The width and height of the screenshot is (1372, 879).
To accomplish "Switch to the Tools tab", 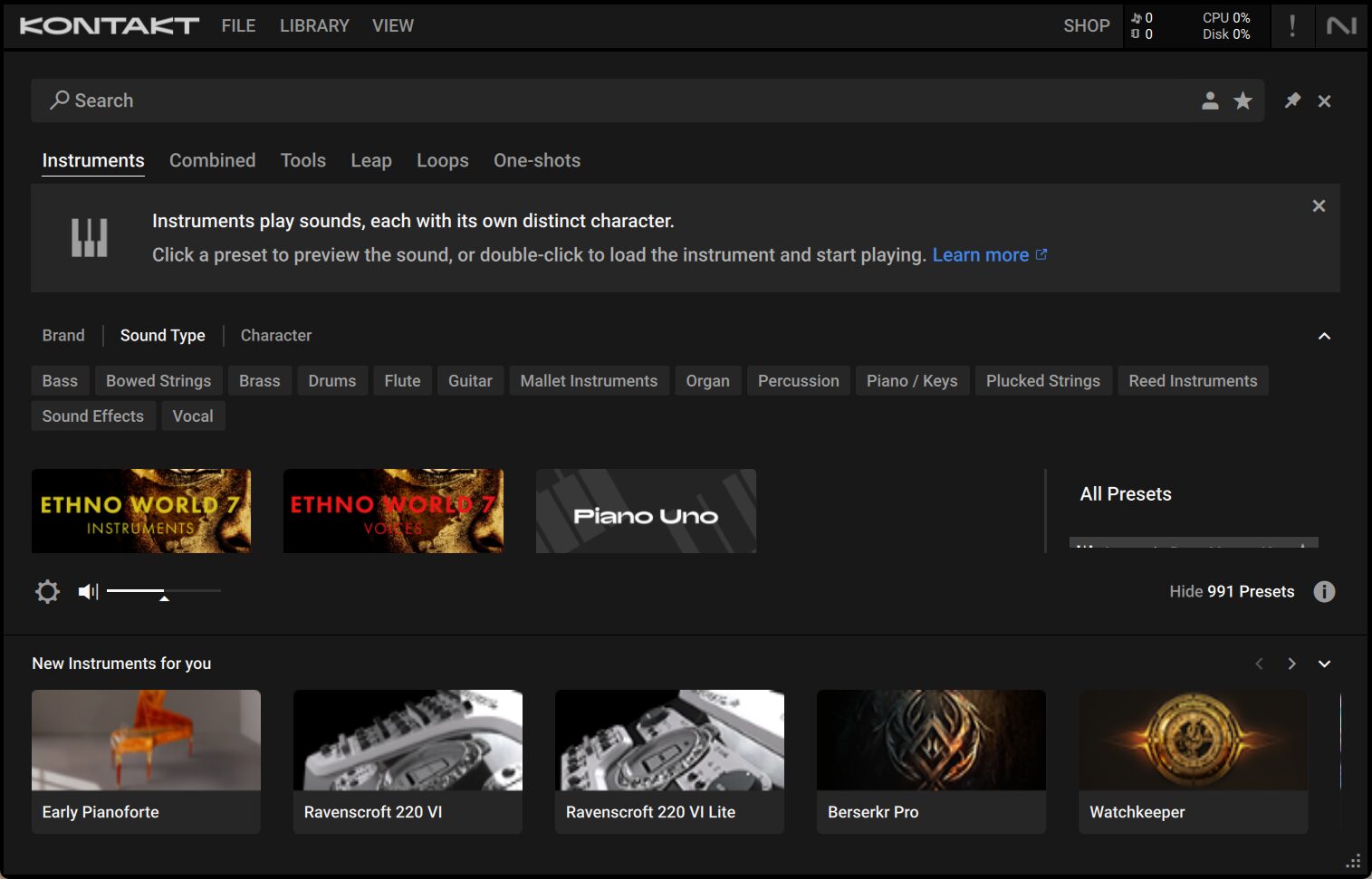I will coord(303,161).
